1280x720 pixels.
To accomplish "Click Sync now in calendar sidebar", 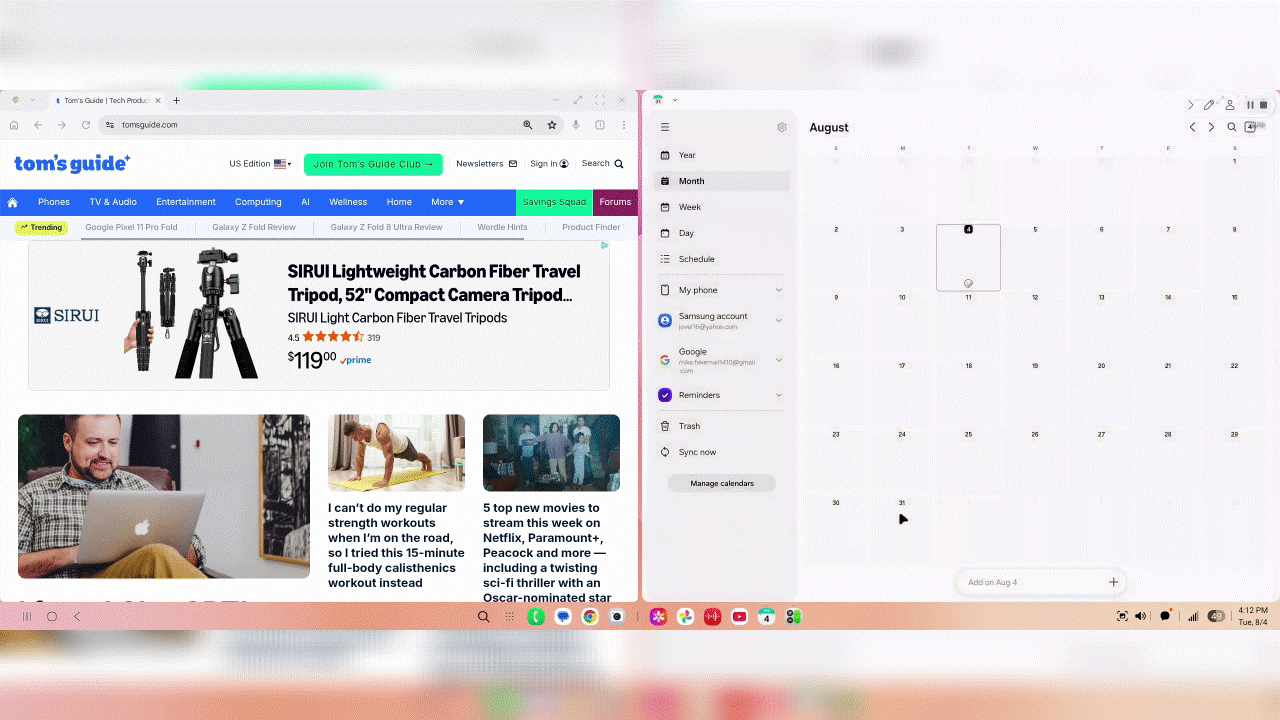I will click(x=722, y=452).
